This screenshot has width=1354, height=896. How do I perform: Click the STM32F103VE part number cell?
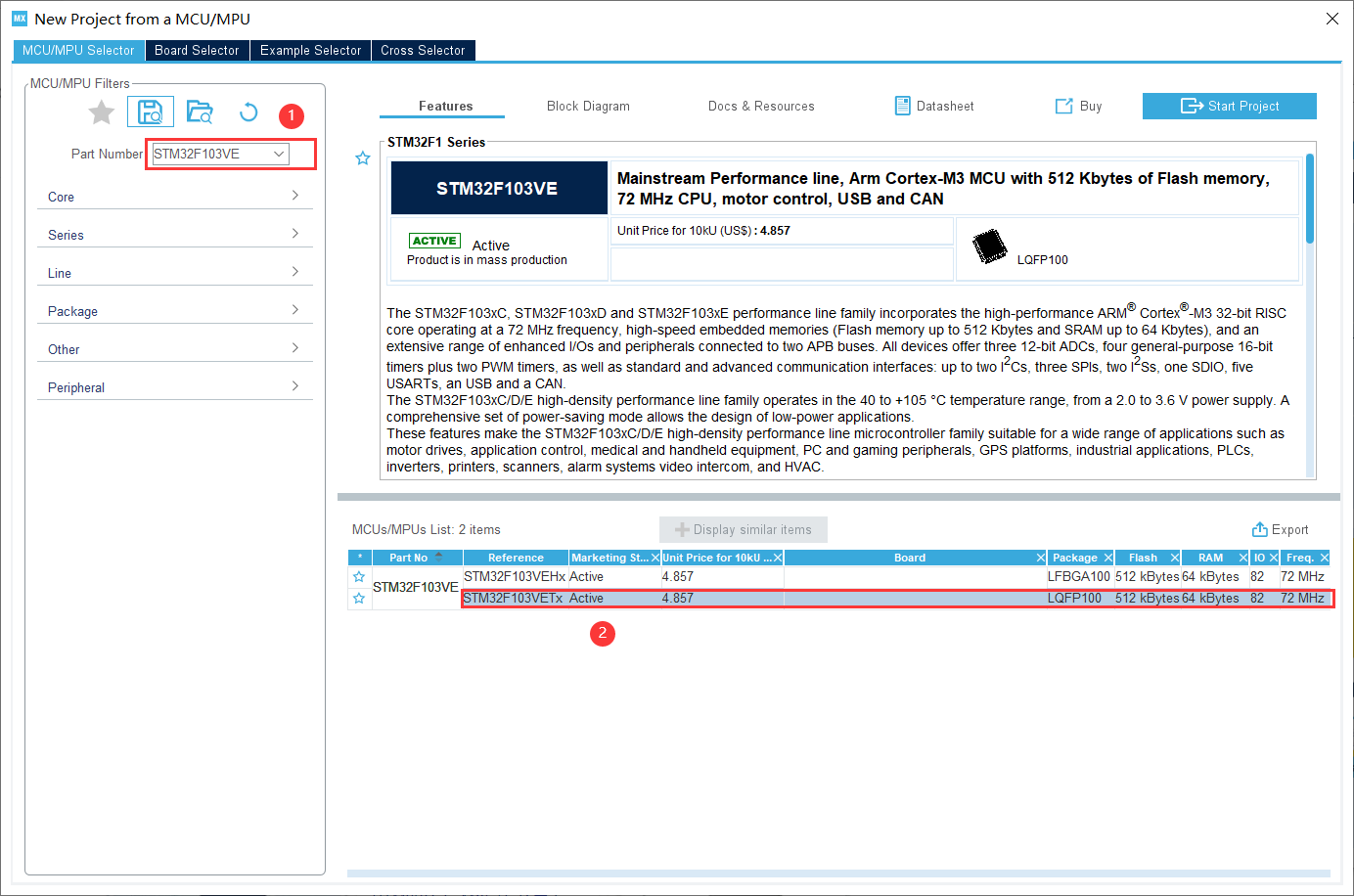pos(416,587)
